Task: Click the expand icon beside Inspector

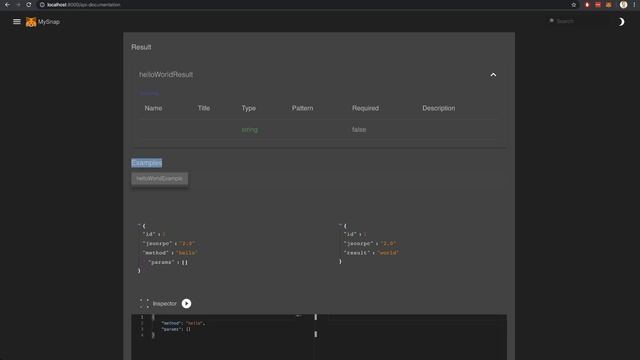Action: tap(144, 304)
